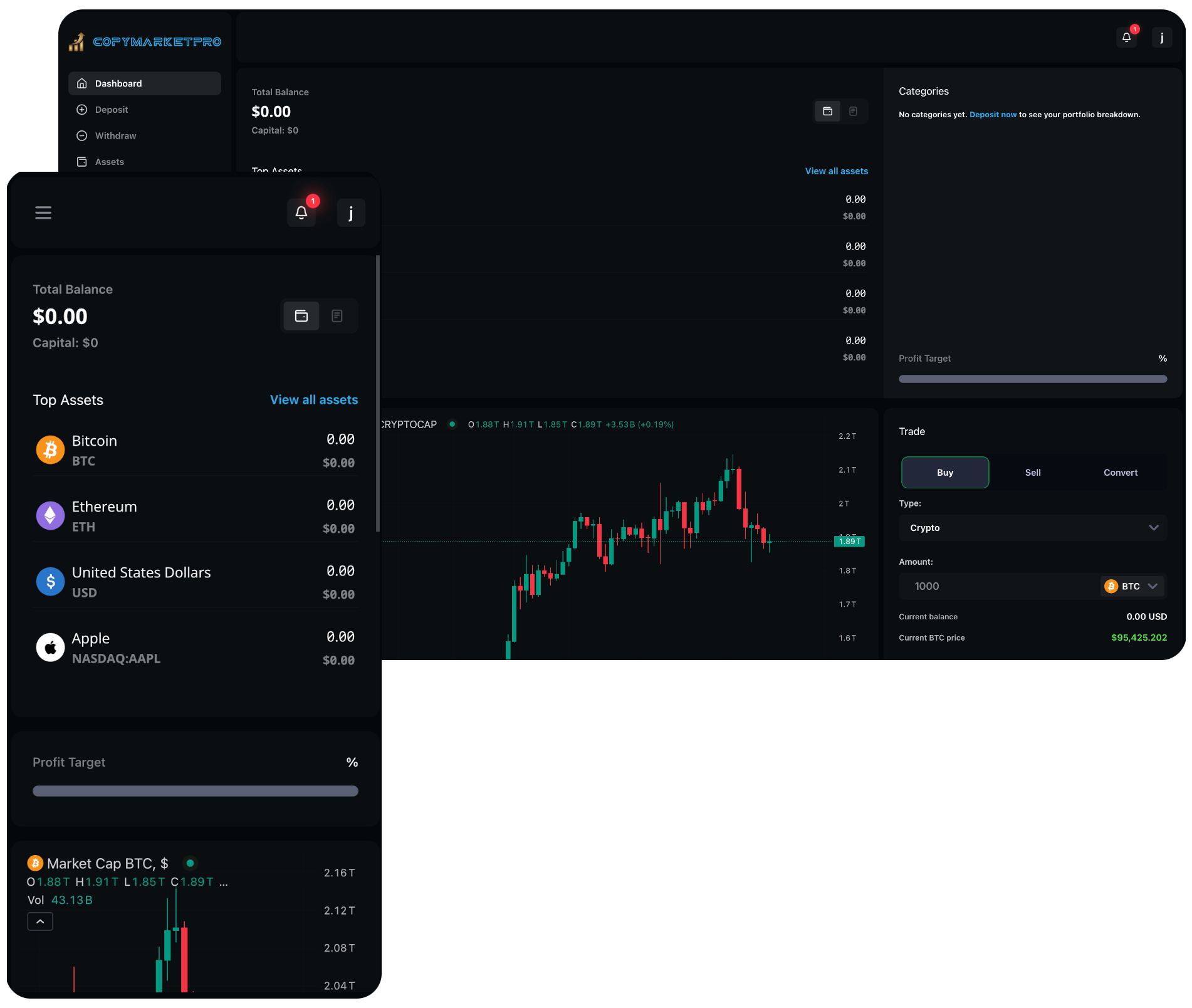This screenshot has width=1192, height=1008.
Task: Click 'View all assets' in the mobile panel
Action: pyautogui.click(x=314, y=400)
